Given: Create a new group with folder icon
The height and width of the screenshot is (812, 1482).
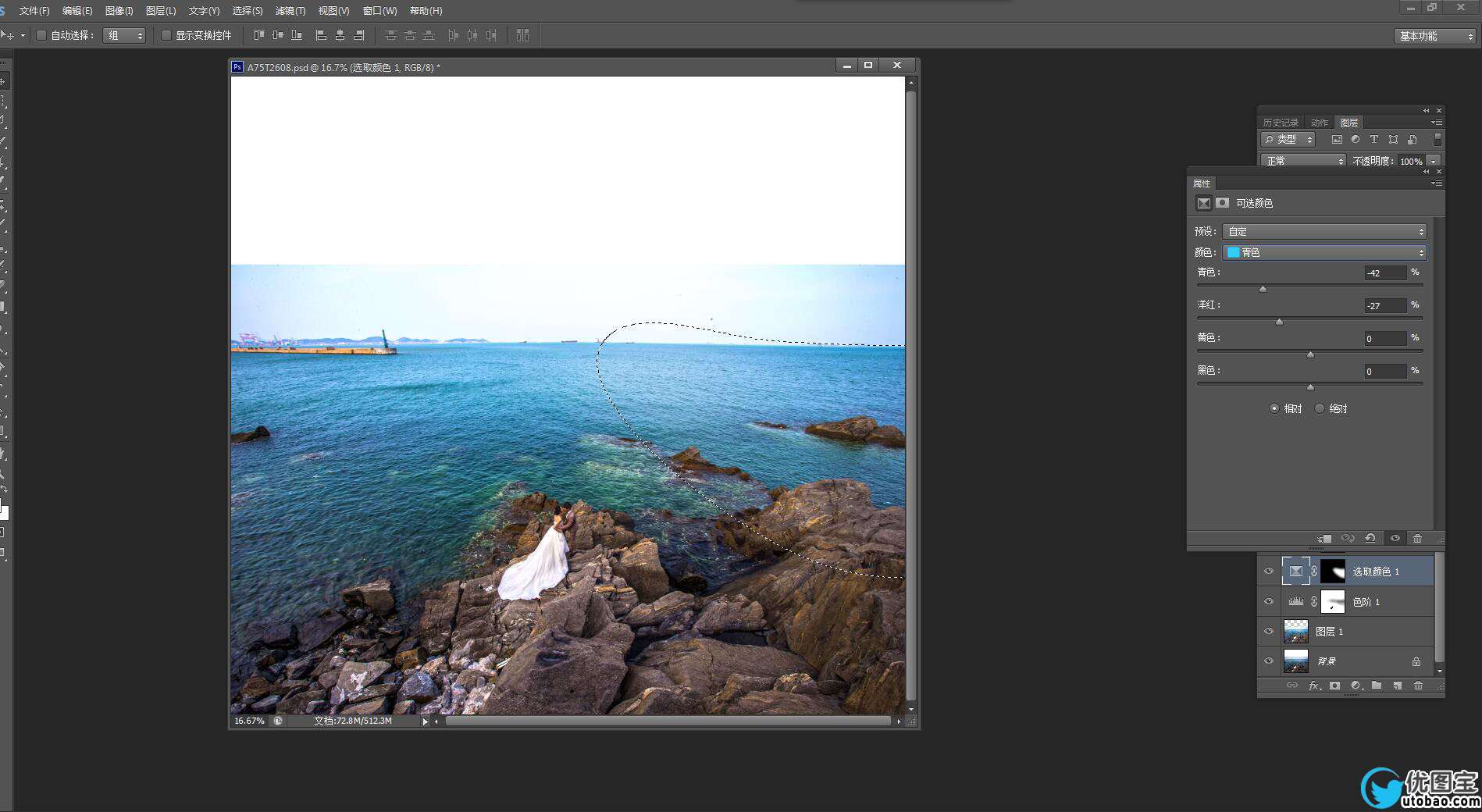Looking at the screenshot, I should [1377, 686].
